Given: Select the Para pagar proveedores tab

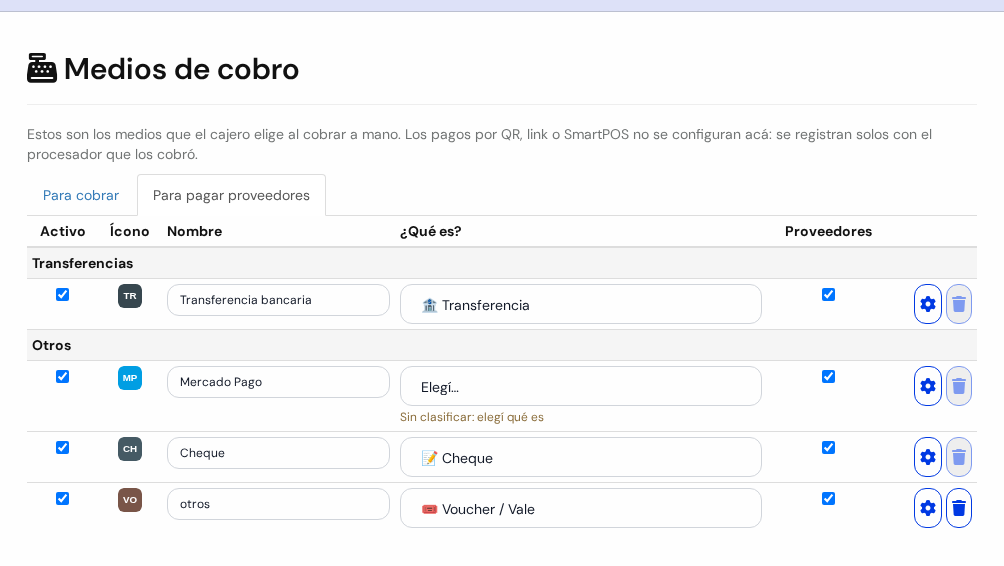Looking at the screenshot, I should pos(231,195).
